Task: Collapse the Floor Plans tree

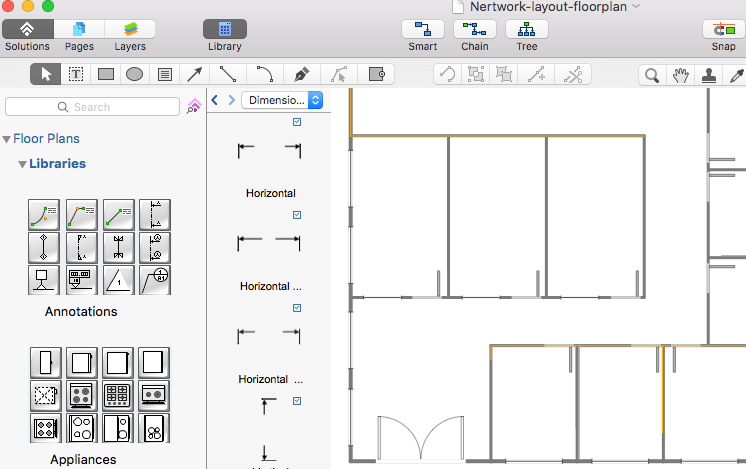Action: pyautogui.click(x=7, y=139)
